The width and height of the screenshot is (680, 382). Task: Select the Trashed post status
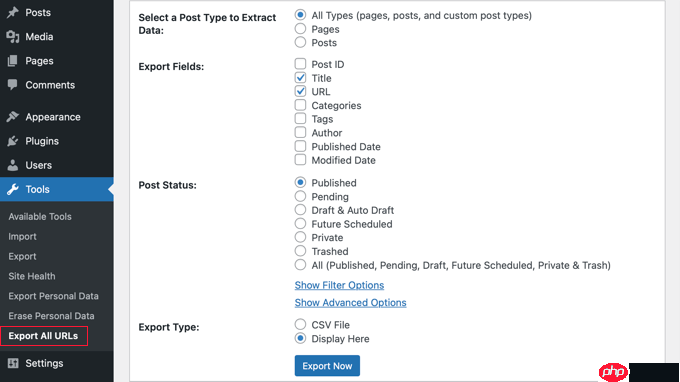tap(300, 251)
